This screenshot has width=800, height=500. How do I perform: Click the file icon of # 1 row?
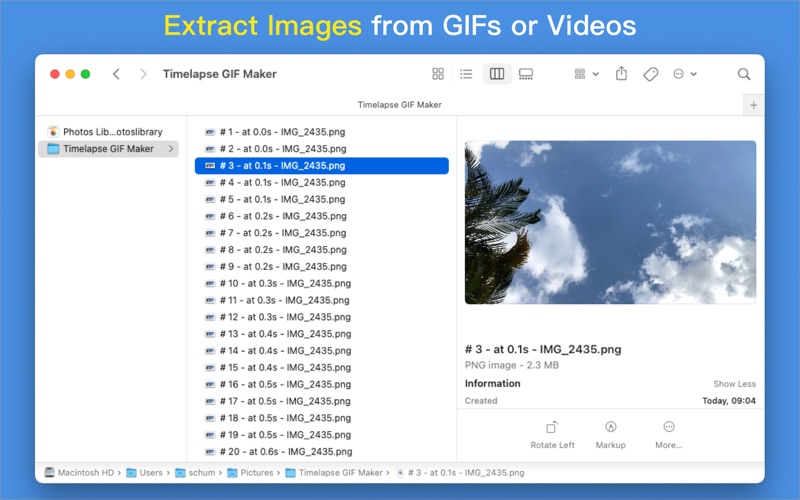(x=210, y=132)
